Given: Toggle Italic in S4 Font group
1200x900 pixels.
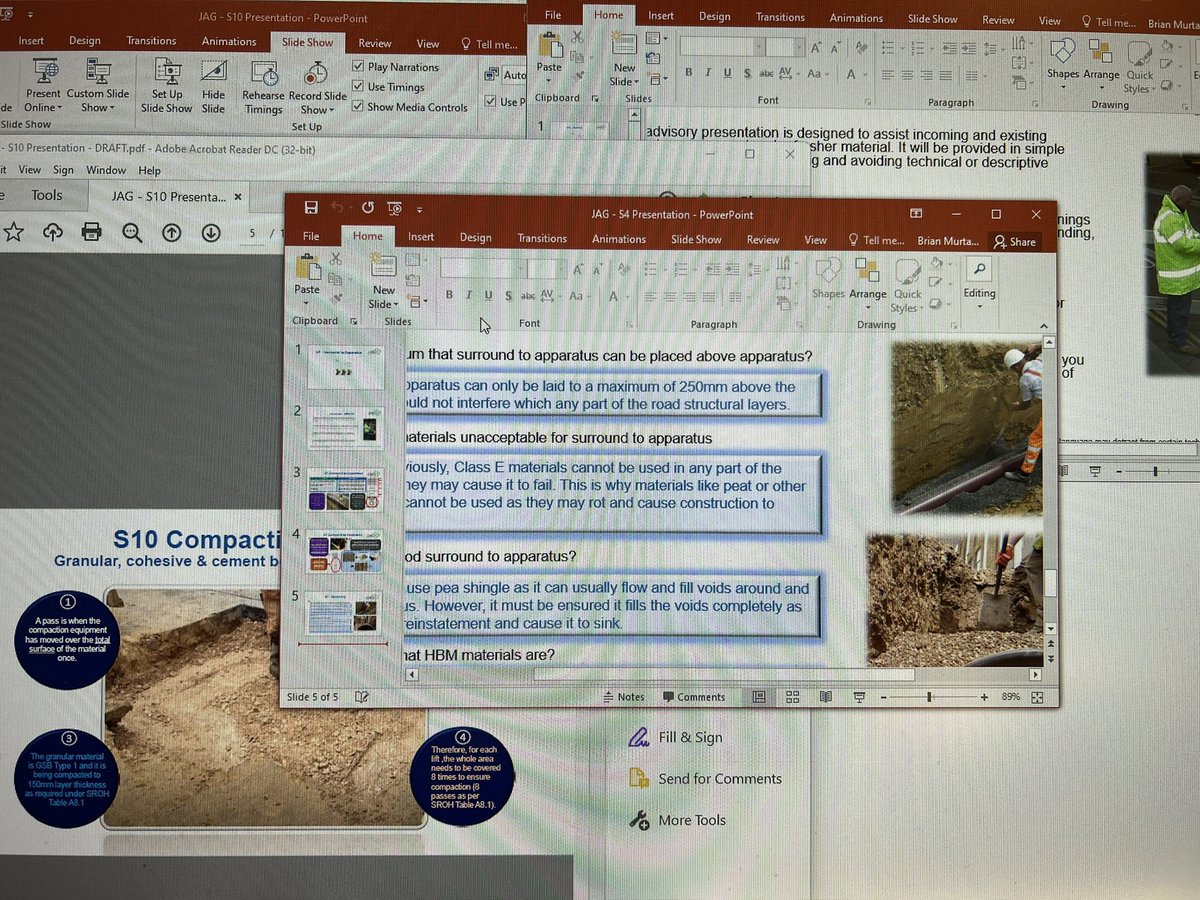Looking at the screenshot, I should [469, 296].
